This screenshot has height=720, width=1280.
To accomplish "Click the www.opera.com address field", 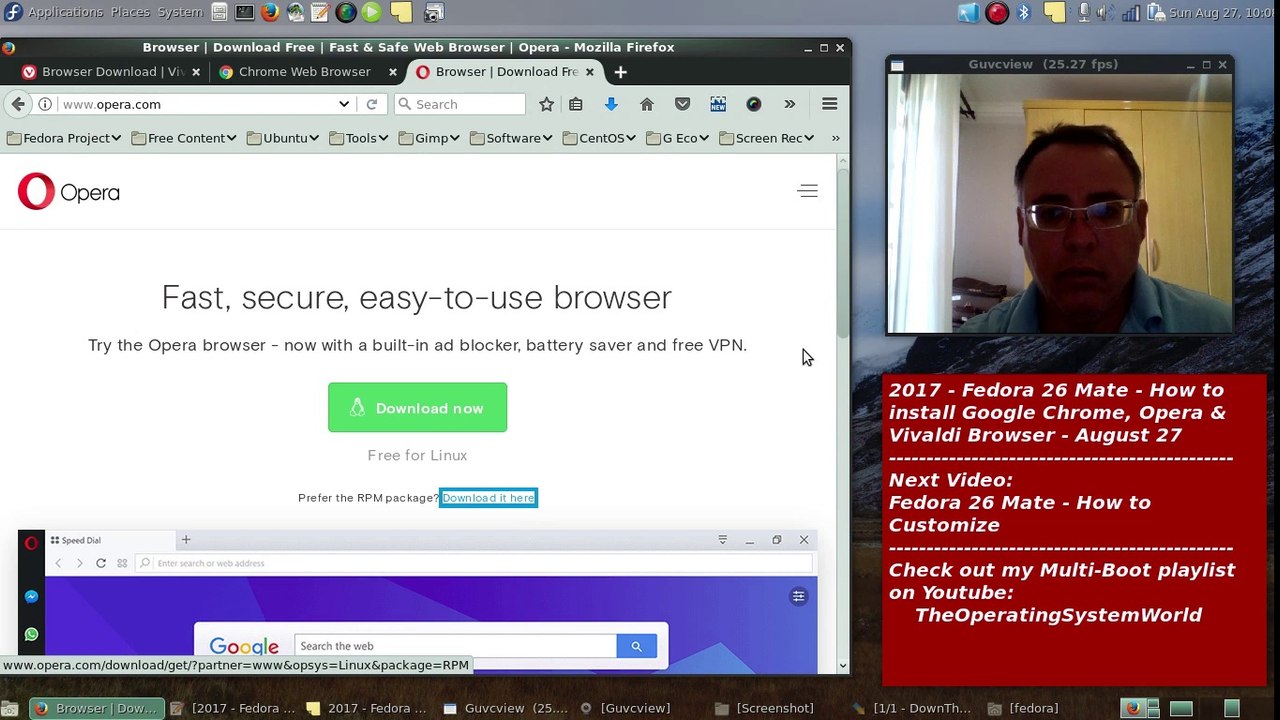I will click(196, 104).
